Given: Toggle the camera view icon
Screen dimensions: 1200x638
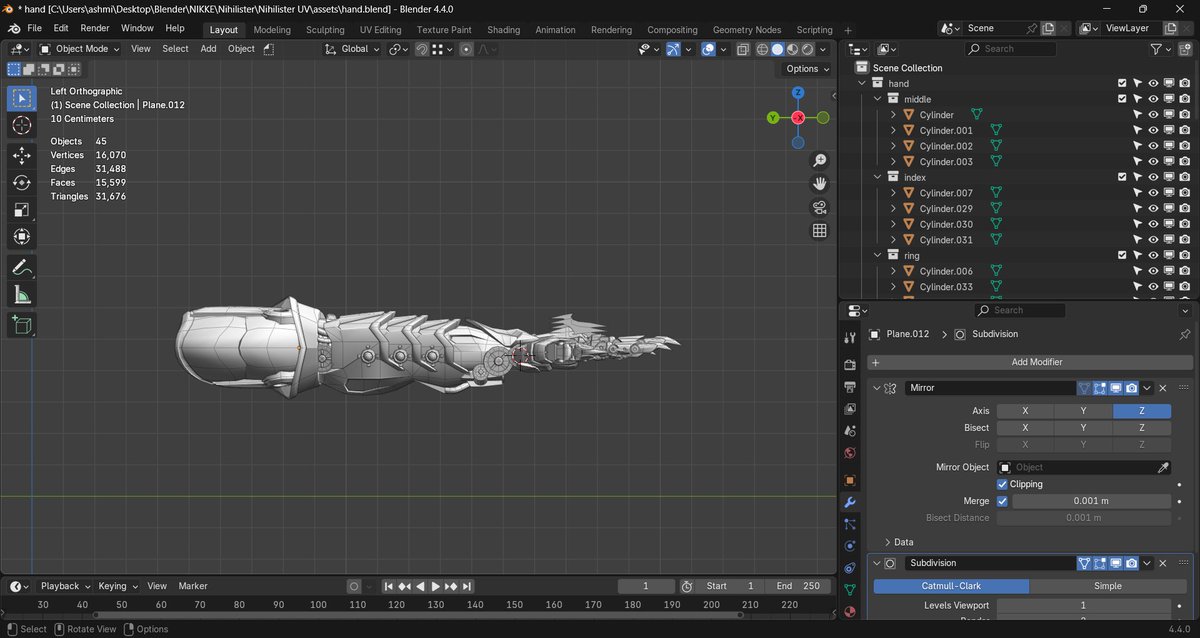Looking at the screenshot, I should click(820, 207).
